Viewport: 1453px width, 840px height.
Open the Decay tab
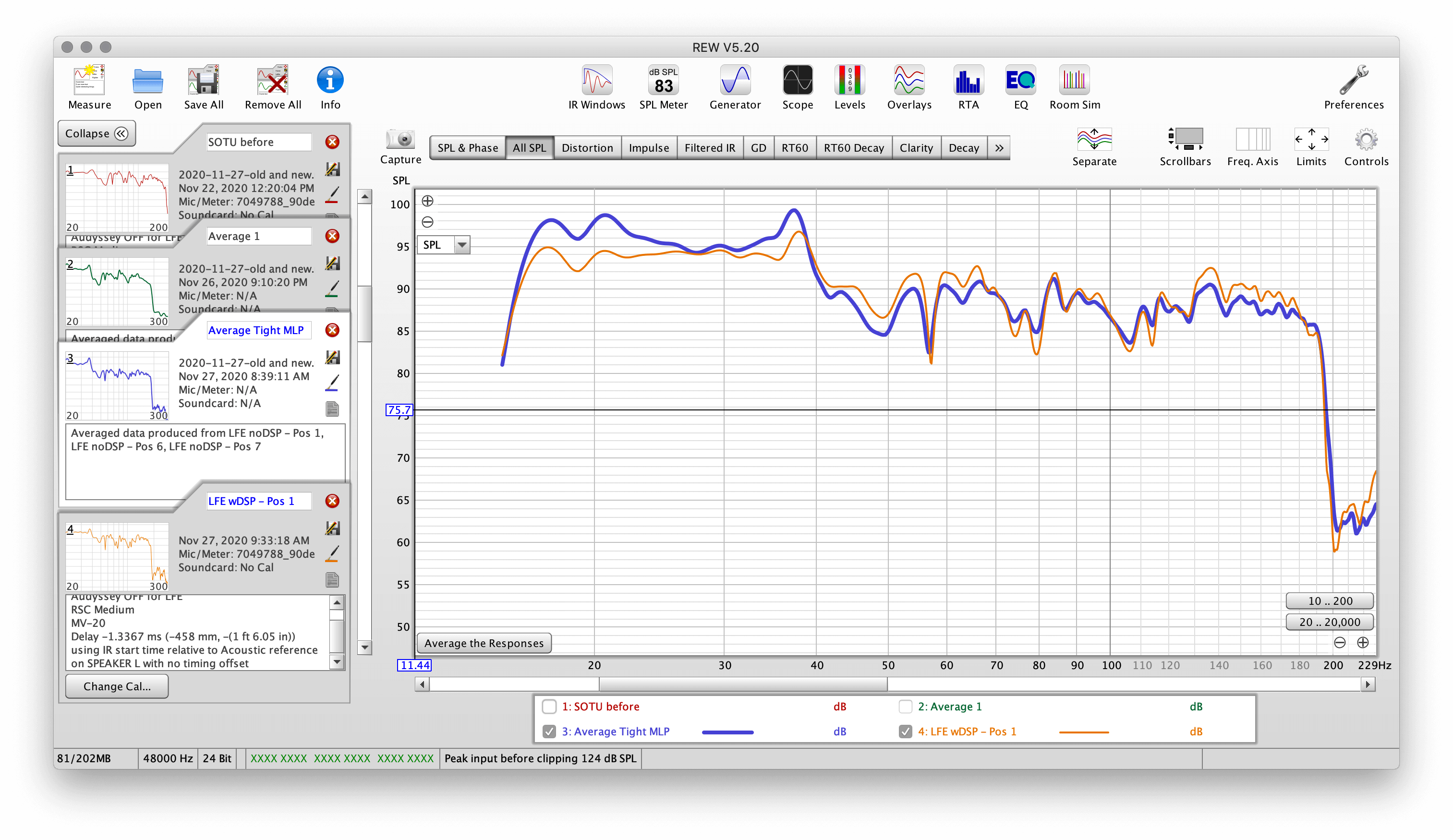(964, 147)
